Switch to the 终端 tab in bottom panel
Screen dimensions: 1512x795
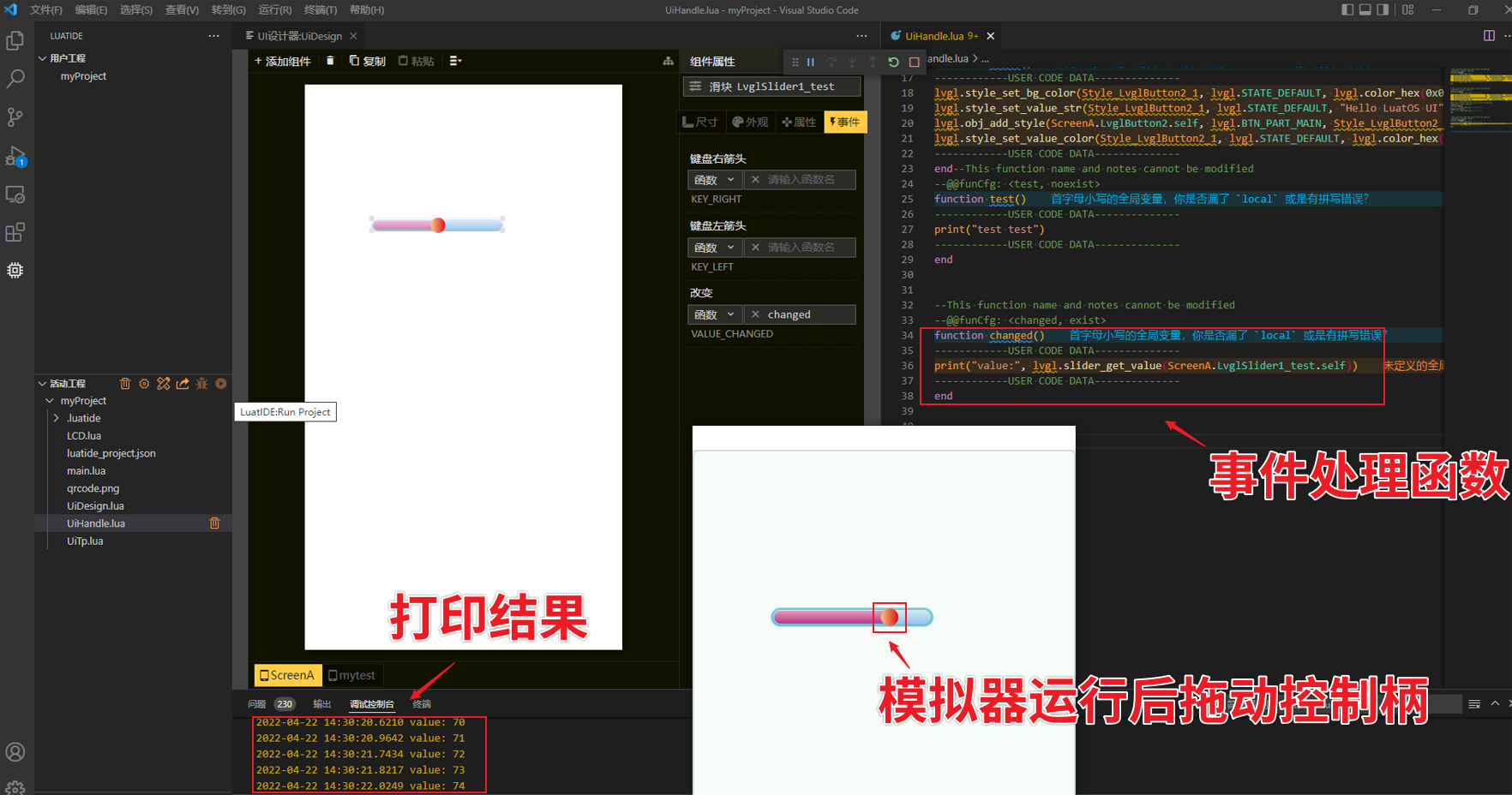(x=421, y=703)
